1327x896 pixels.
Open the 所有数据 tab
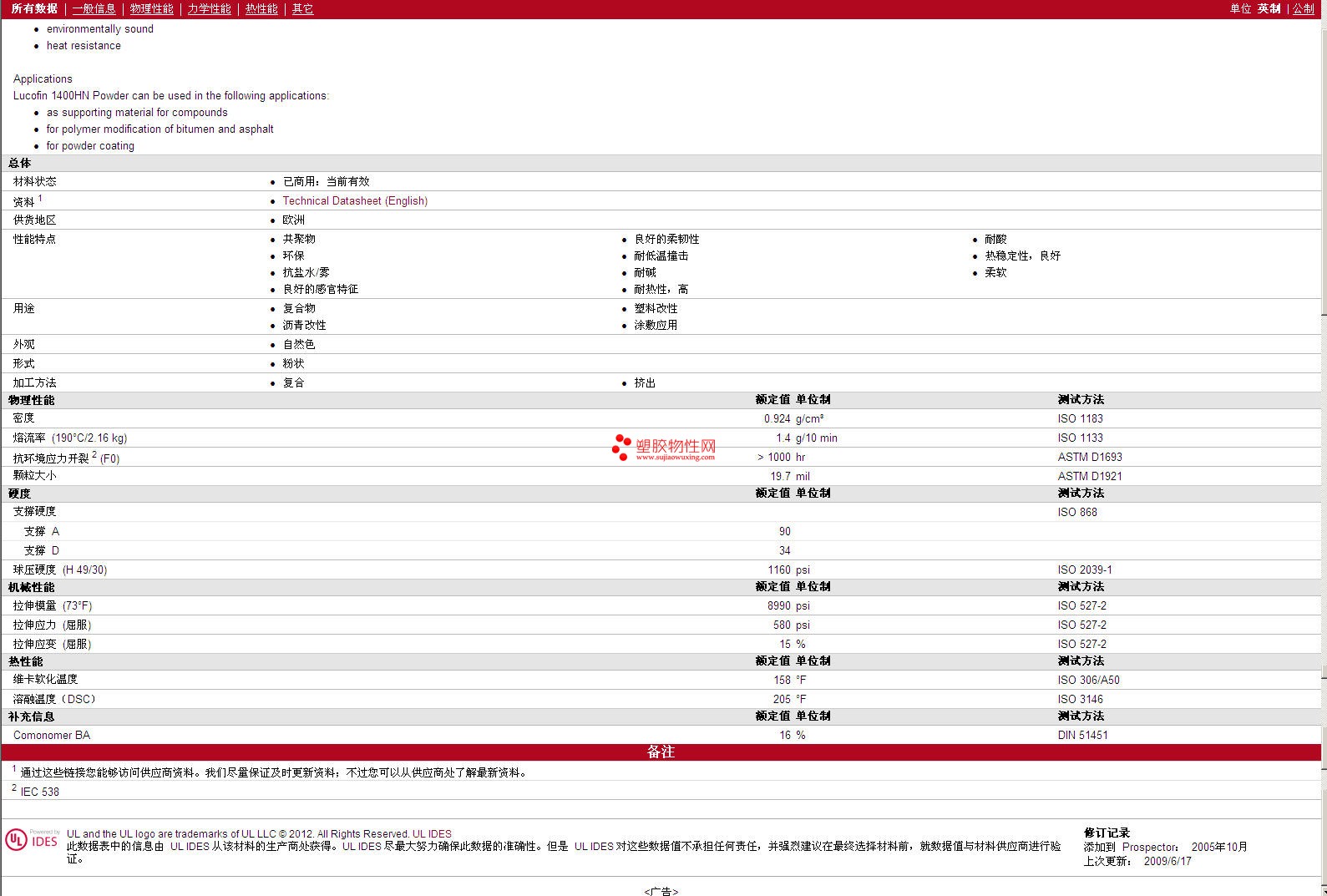click(34, 8)
